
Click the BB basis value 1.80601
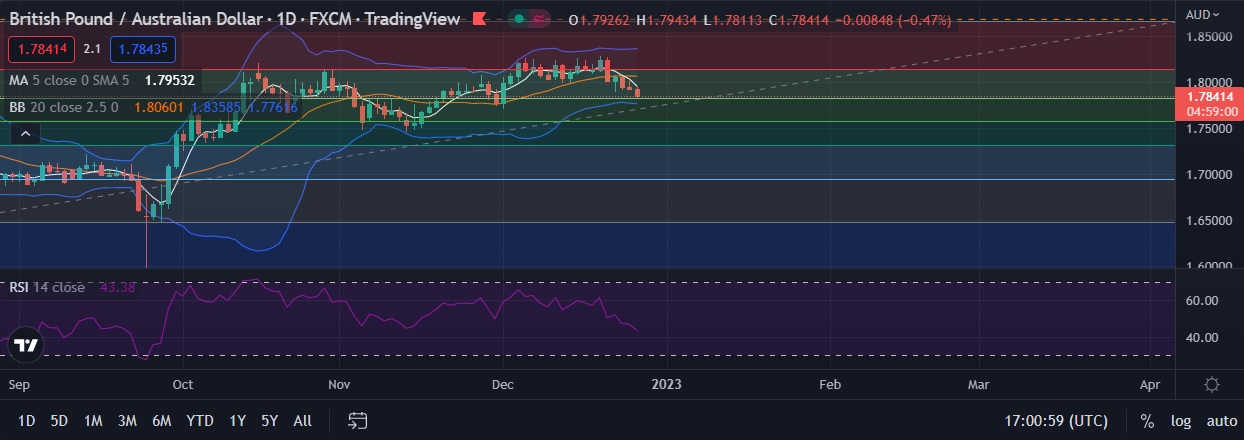pyautogui.click(x=157, y=107)
